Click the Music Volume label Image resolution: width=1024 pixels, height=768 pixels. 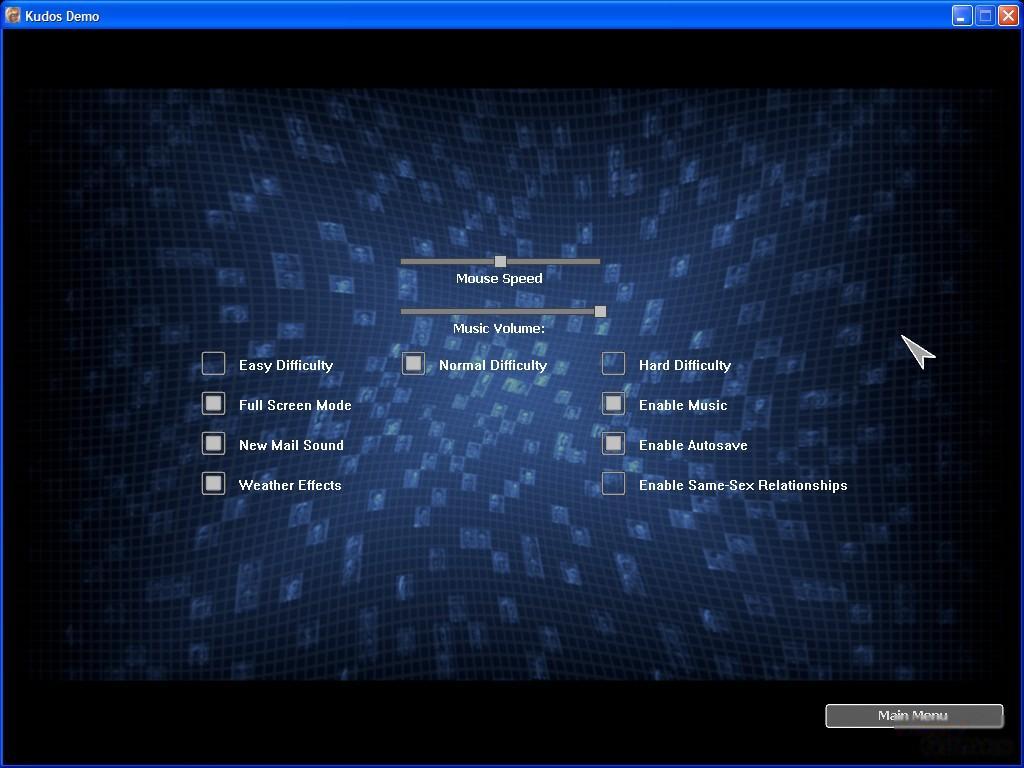point(499,328)
